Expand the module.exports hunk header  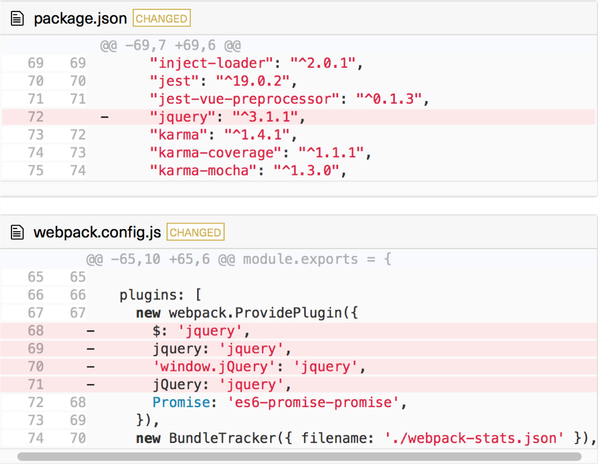pos(239,259)
